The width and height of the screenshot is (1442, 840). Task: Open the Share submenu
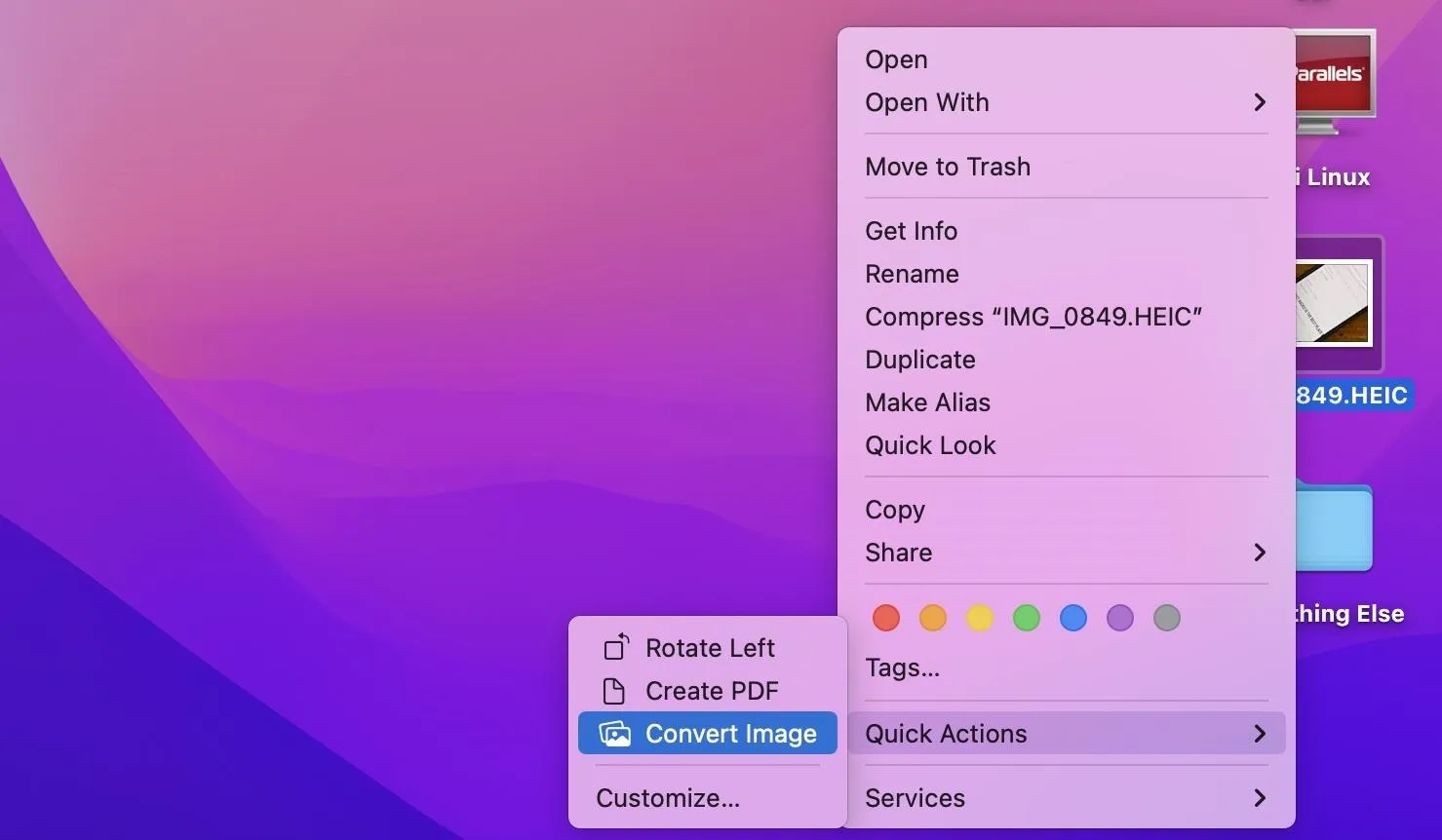coord(1067,553)
